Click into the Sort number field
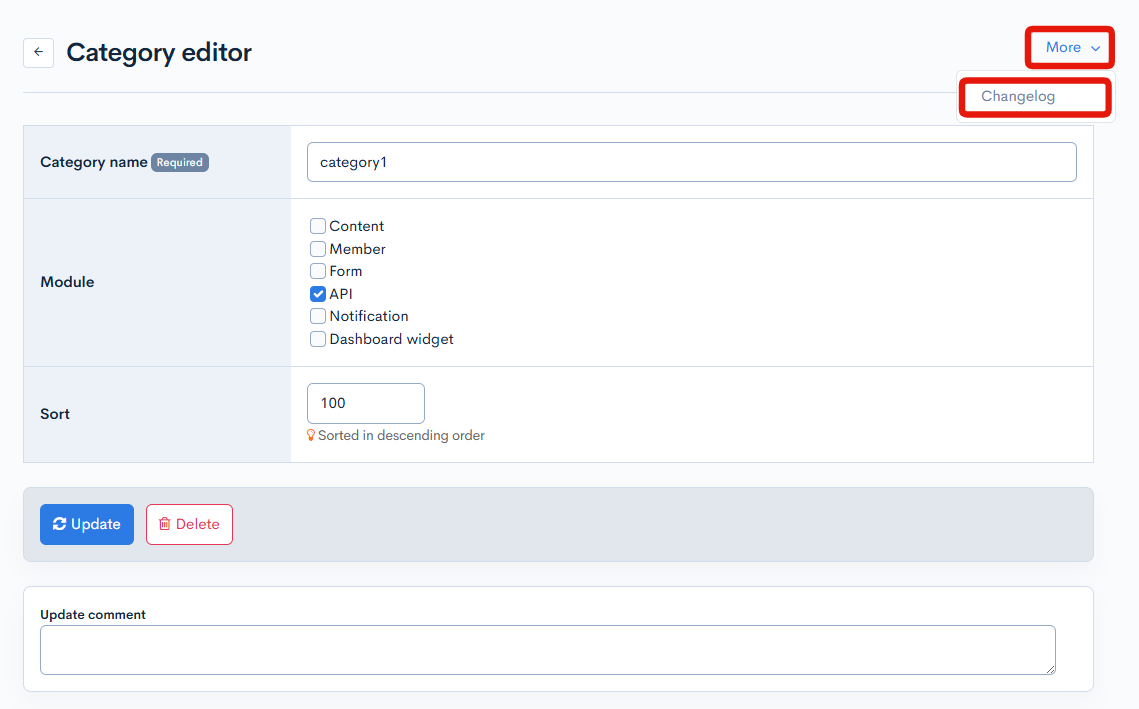The height and width of the screenshot is (709, 1139). [x=365, y=403]
